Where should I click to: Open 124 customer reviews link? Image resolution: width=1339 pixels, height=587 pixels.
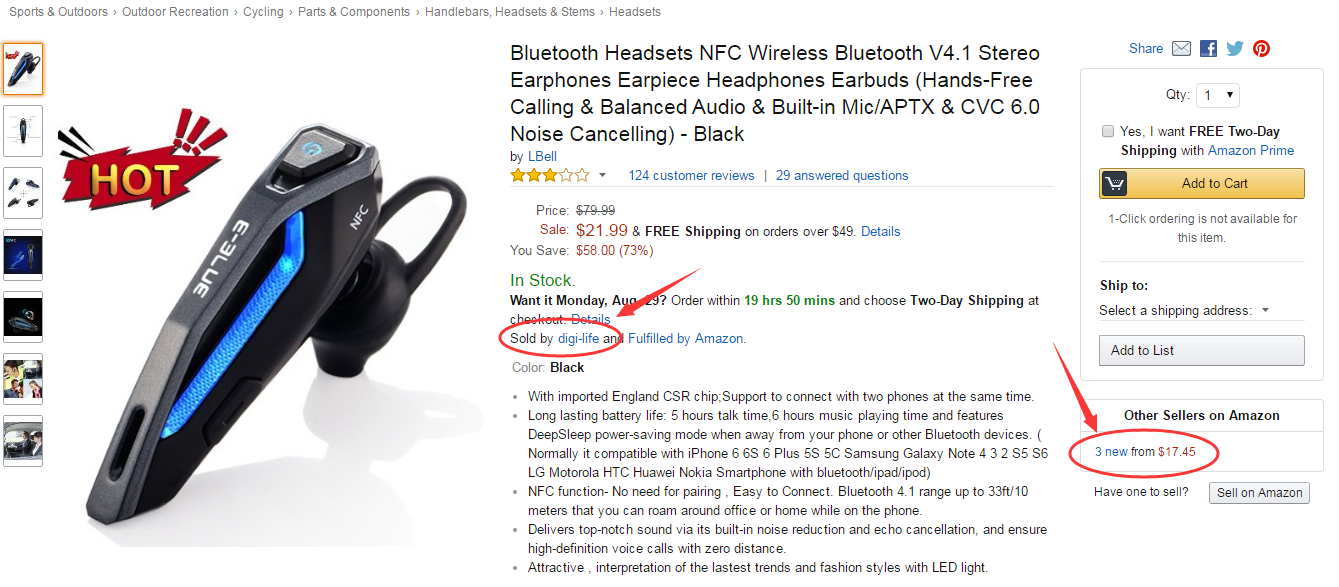click(691, 175)
